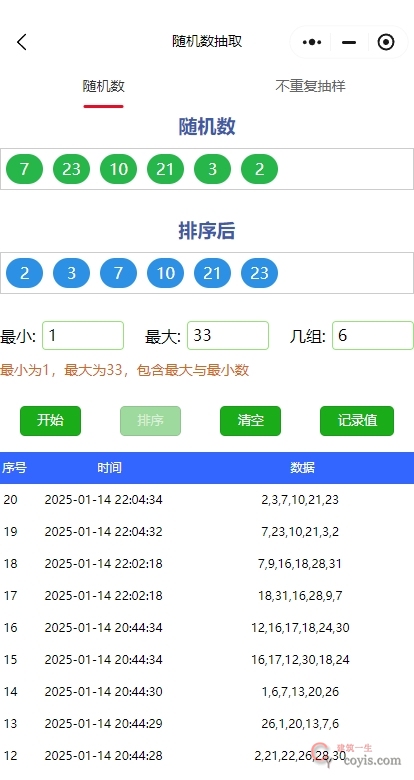The width and height of the screenshot is (414, 780).
Task: Go back using the left arrow icon
Action: point(21,42)
